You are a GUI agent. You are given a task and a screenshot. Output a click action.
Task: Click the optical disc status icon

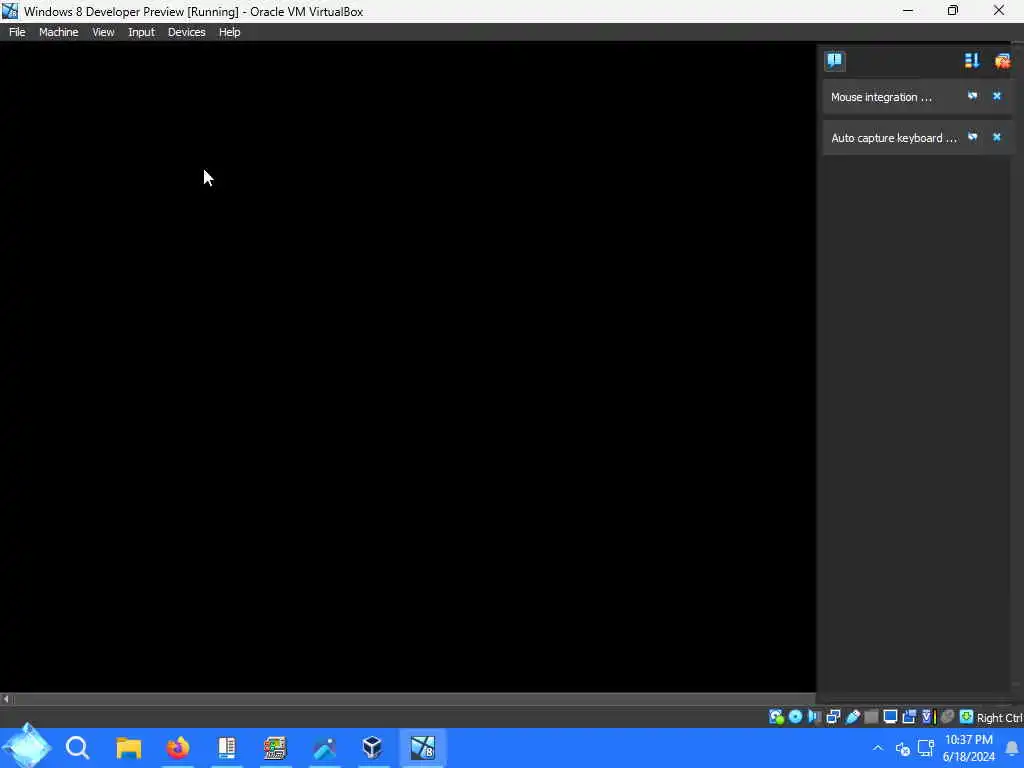pyautogui.click(x=795, y=717)
